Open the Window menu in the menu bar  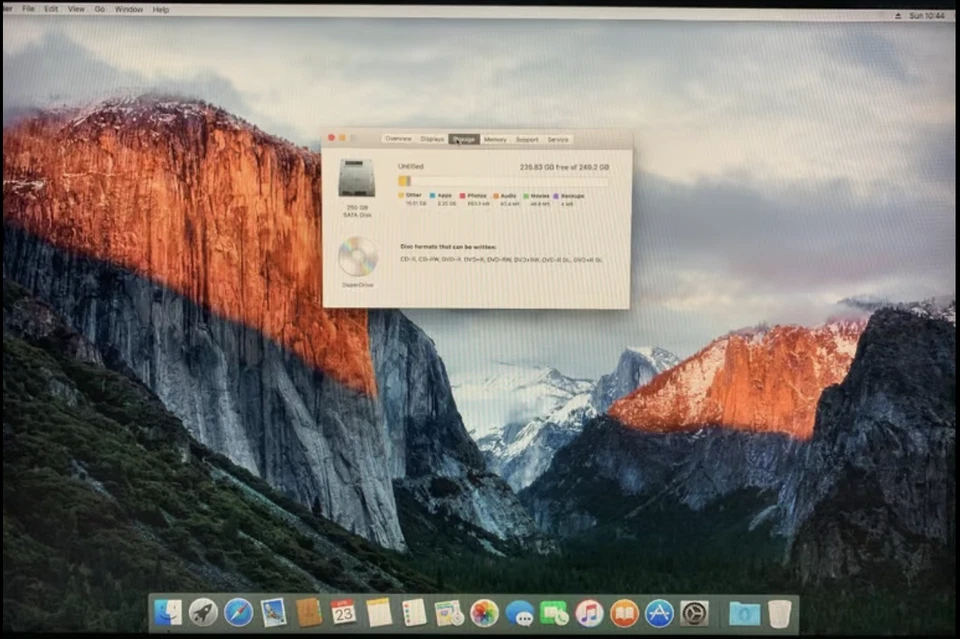128,8
